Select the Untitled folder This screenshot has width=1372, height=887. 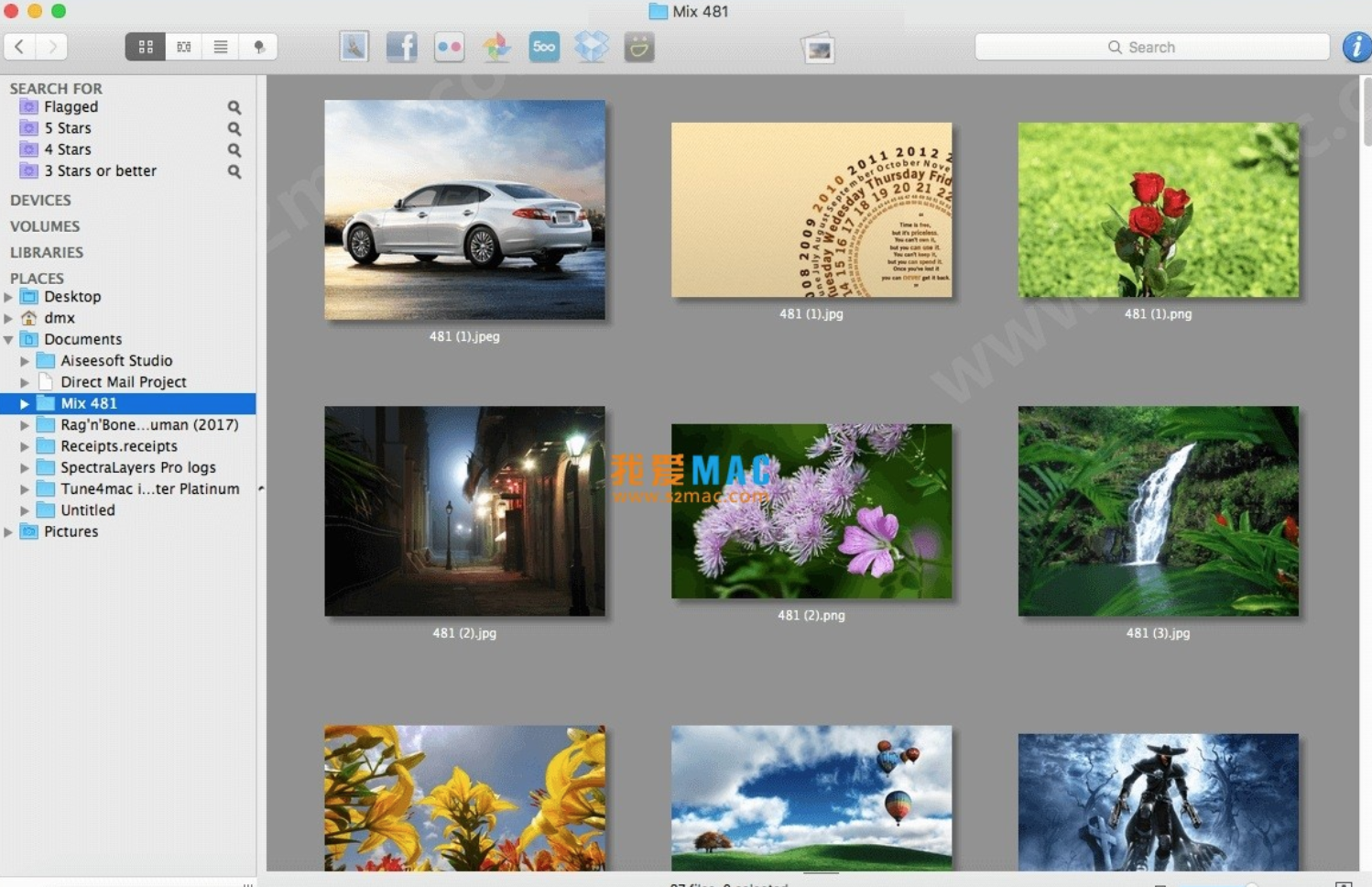coord(88,510)
